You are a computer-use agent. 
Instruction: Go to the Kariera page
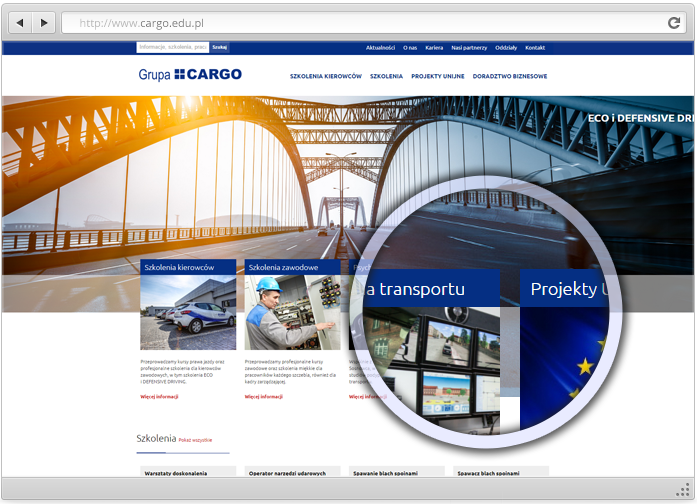(x=434, y=48)
